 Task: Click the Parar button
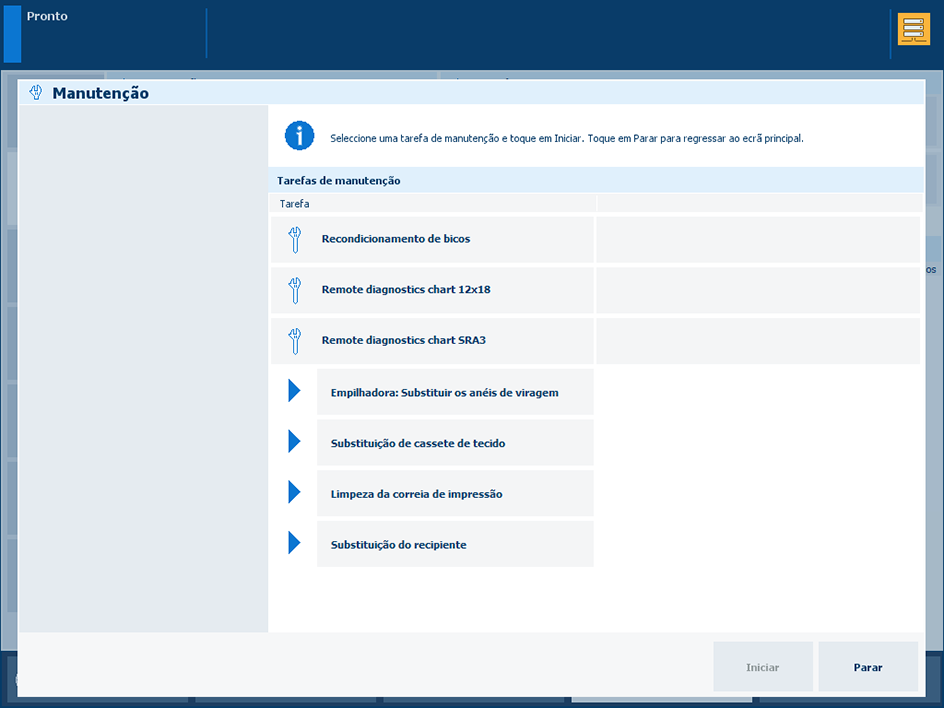(x=868, y=666)
